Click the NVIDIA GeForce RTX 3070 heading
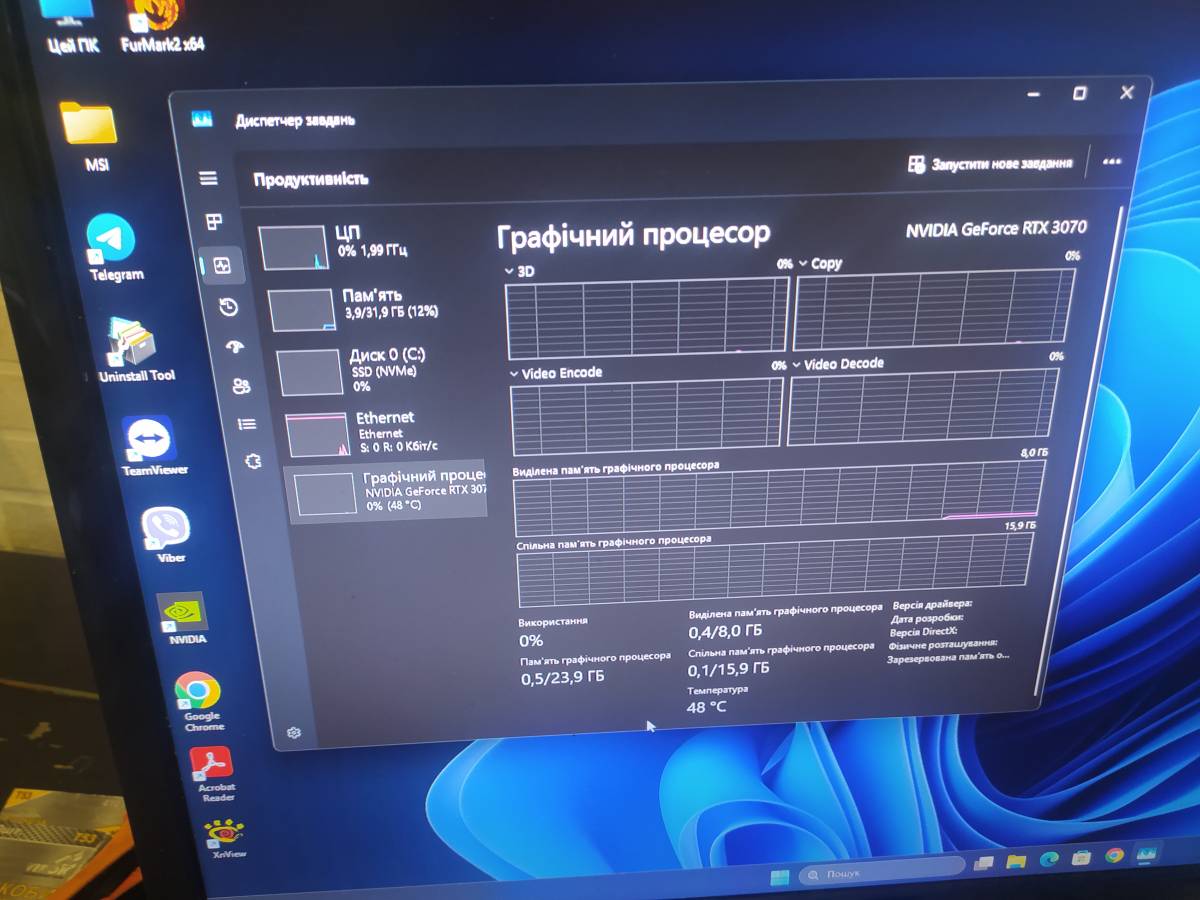The image size is (1200, 900). pyautogui.click(x=996, y=229)
